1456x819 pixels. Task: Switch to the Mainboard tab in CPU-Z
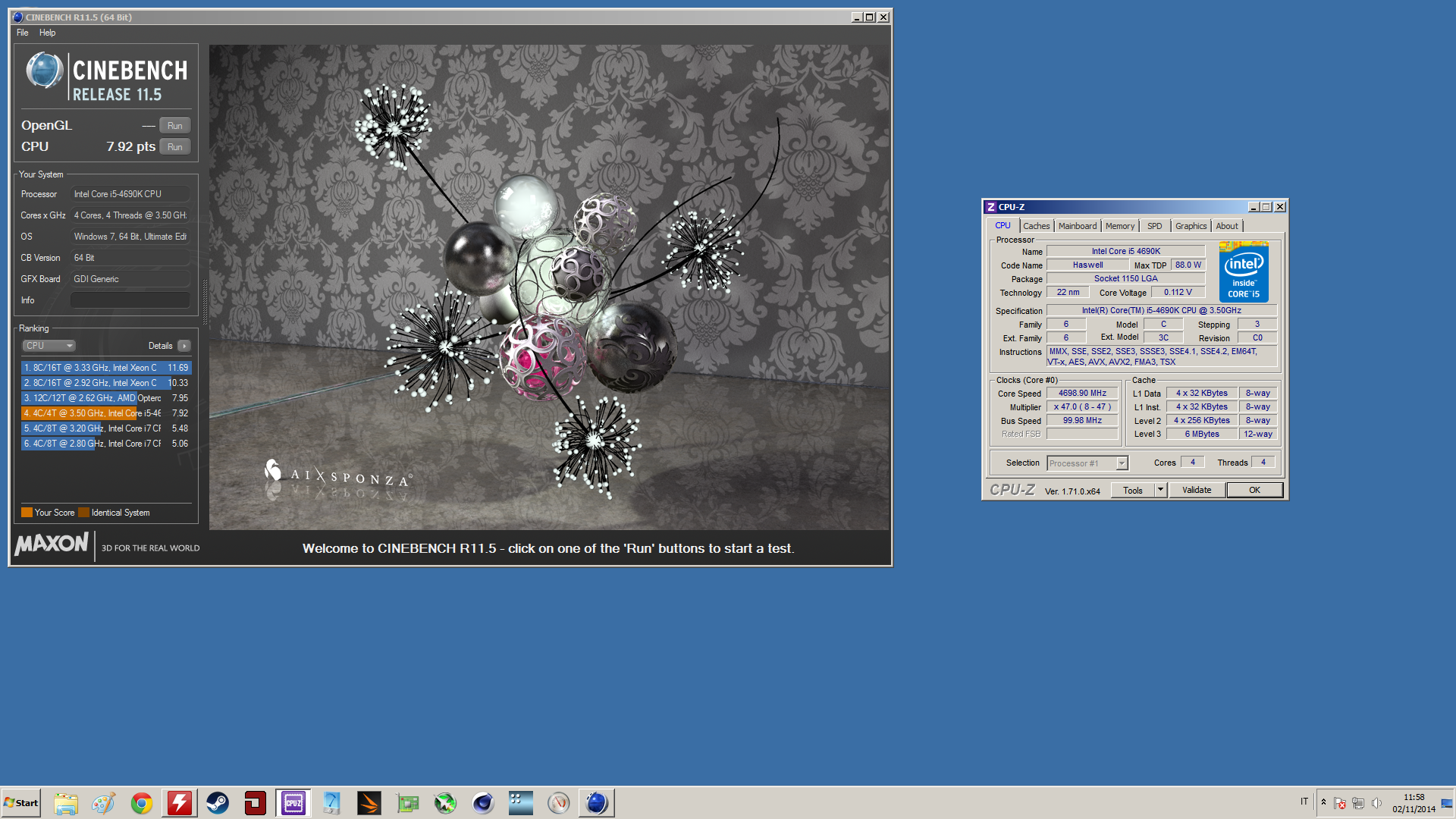pyautogui.click(x=1078, y=226)
